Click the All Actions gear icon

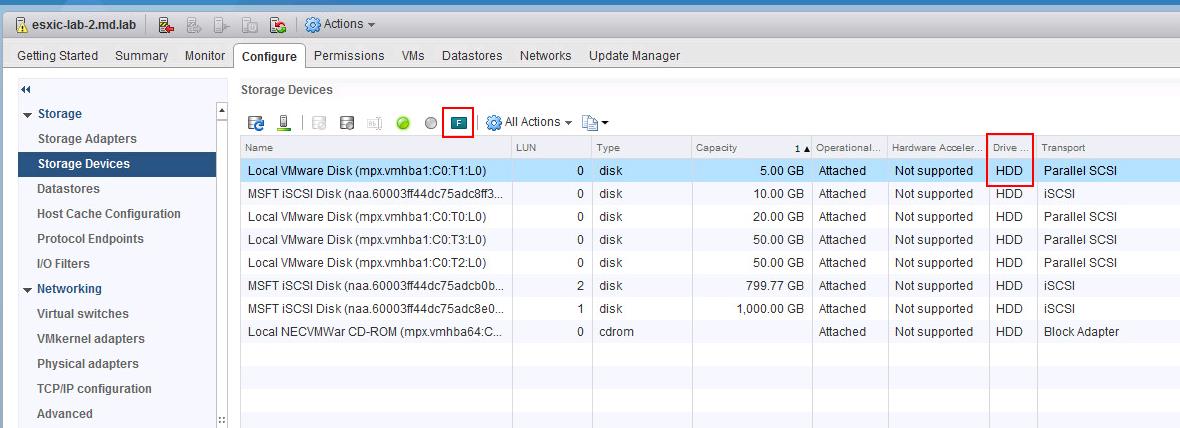(x=494, y=123)
